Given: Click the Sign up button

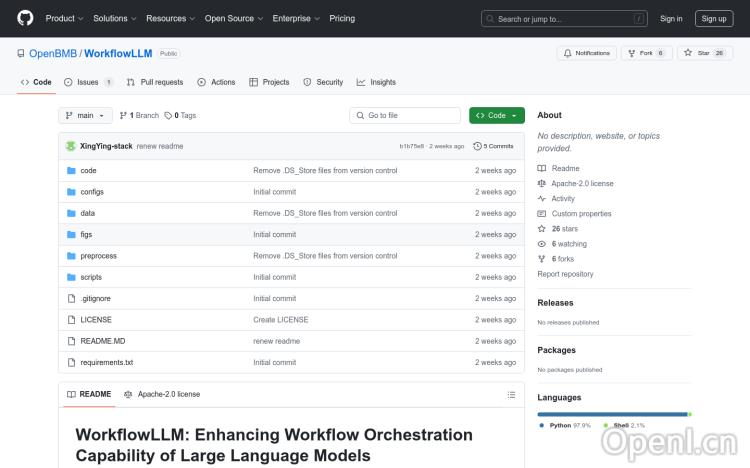Looking at the screenshot, I should (x=714, y=18).
